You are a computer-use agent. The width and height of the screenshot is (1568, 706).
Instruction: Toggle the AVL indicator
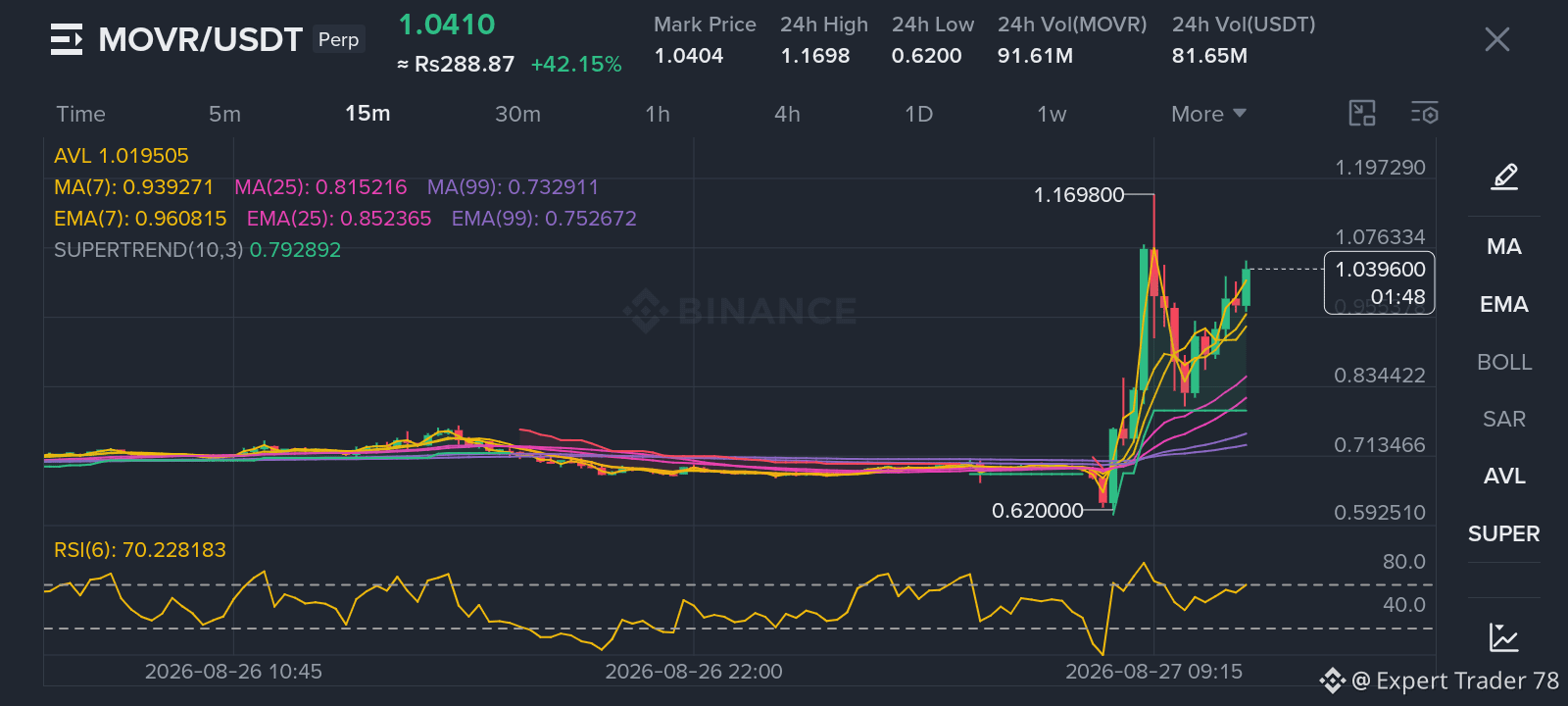(x=1504, y=476)
